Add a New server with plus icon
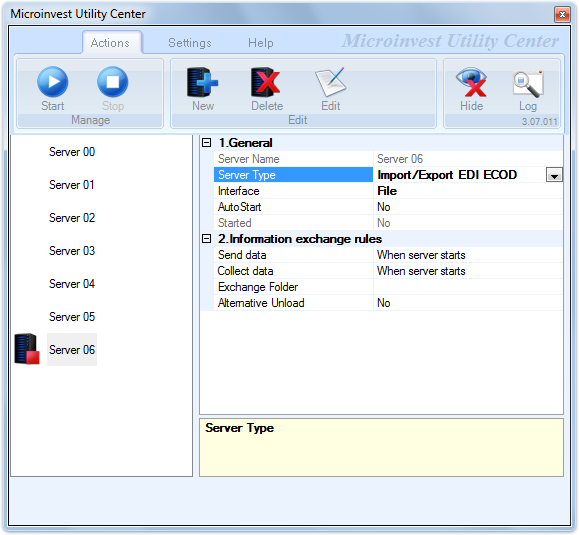 tap(202, 82)
